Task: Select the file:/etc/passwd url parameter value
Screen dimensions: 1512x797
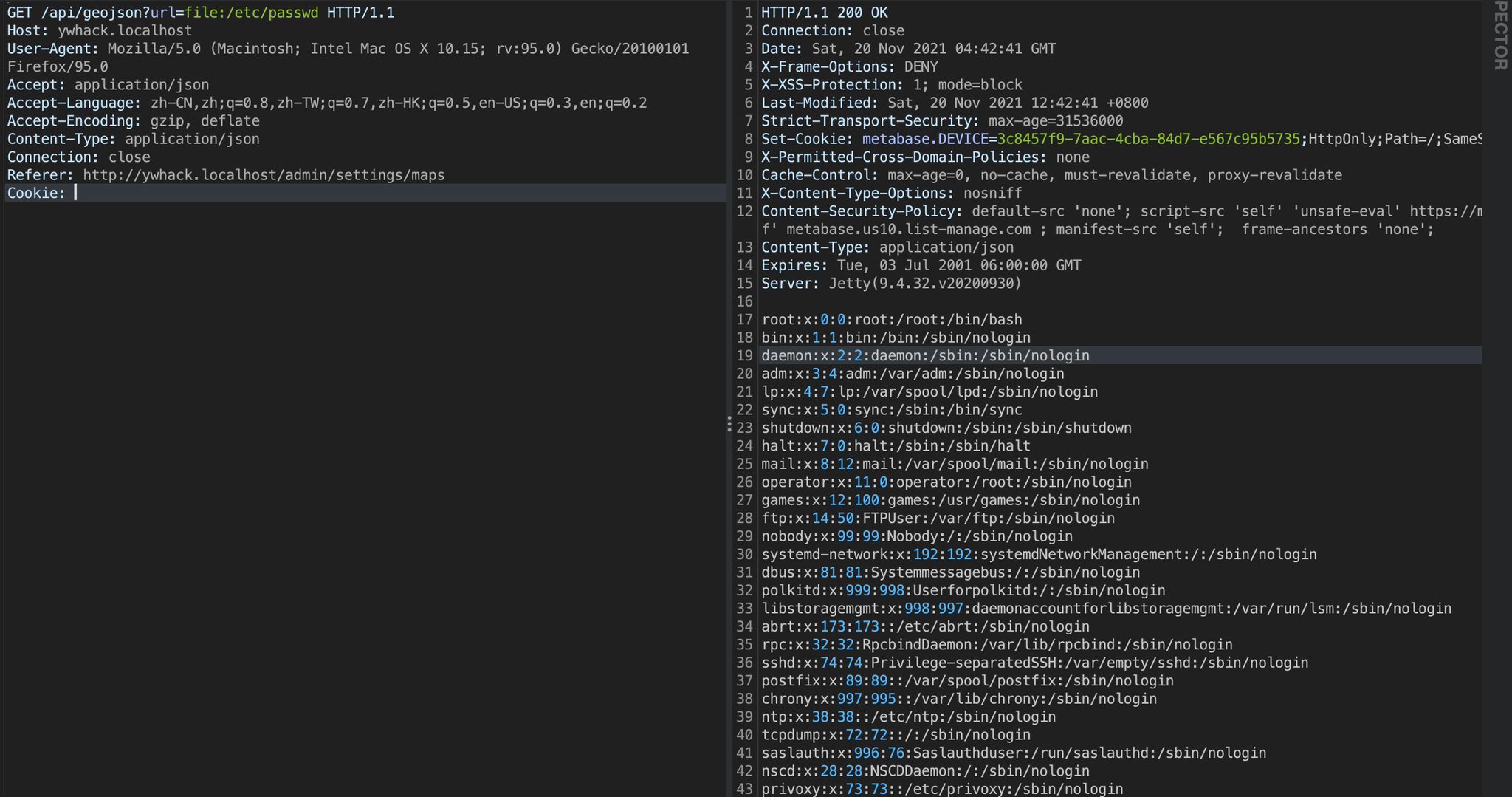Action: 252,13
